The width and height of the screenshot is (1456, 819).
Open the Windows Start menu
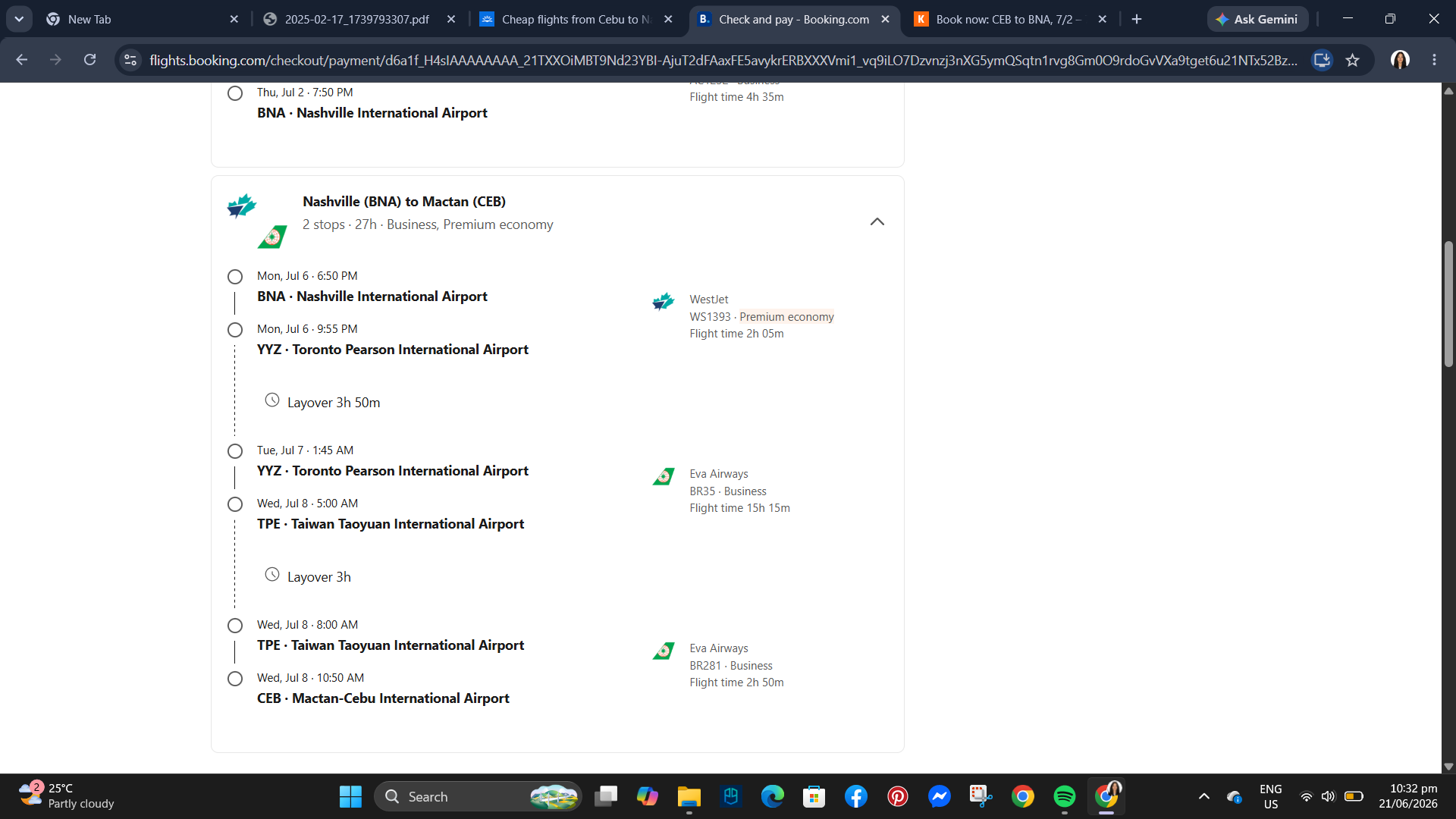[x=350, y=796]
